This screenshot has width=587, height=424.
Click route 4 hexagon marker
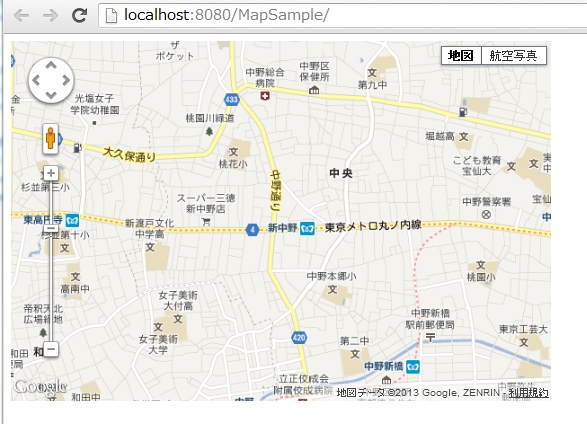click(253, 229)
